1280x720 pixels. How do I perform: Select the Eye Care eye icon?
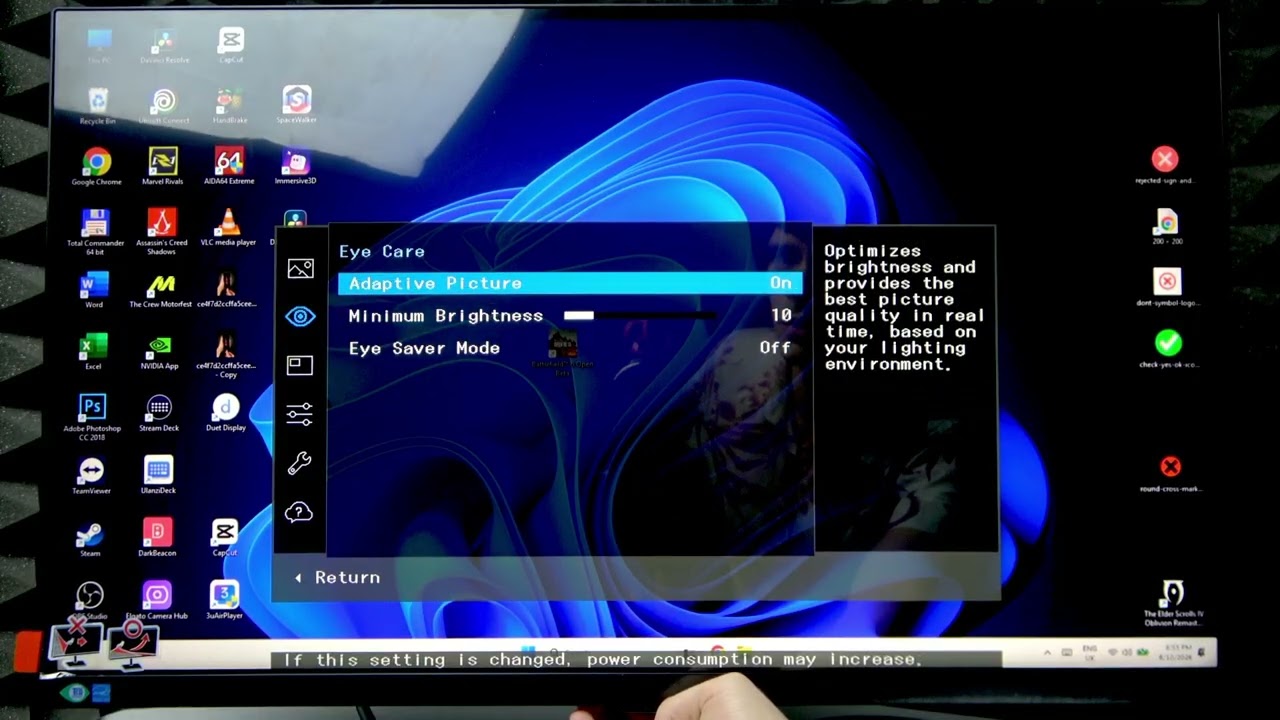point(300,317)
